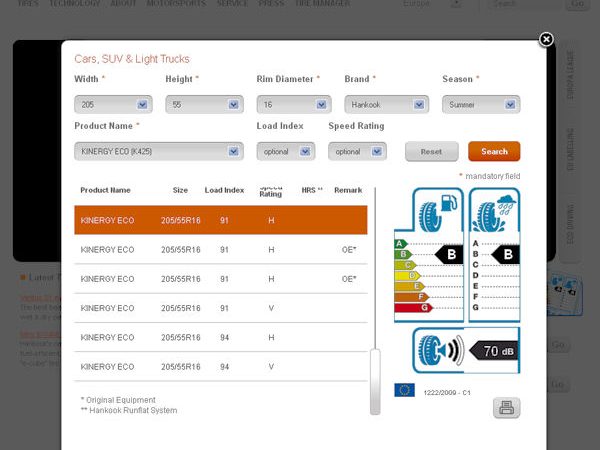
Task: Click the 1222/2009 - C1 regulation text
Action: 447,393
